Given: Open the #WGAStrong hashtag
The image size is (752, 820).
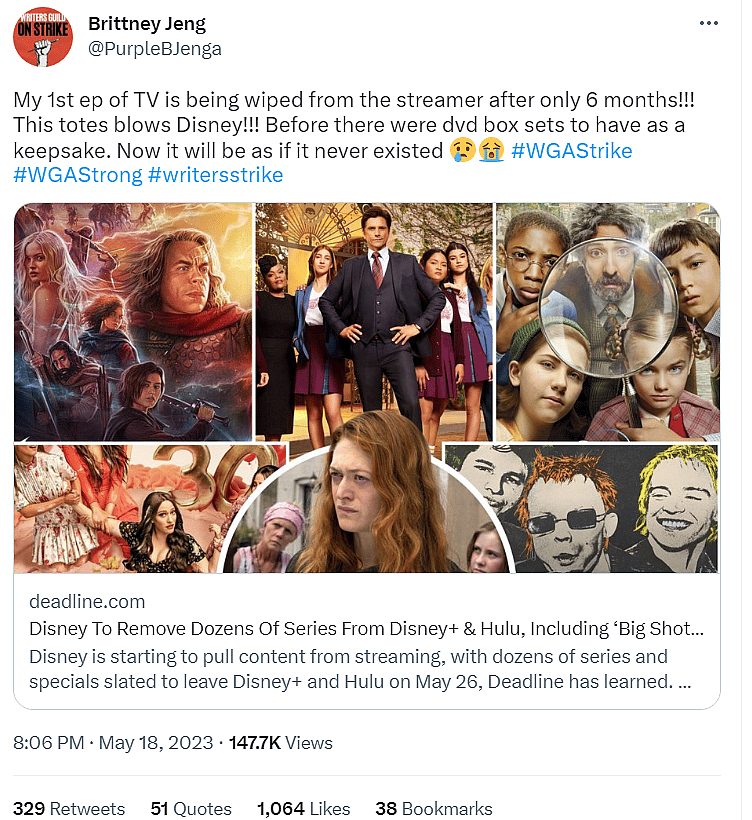Looking at the screenshot, I should tap(75, 175).
